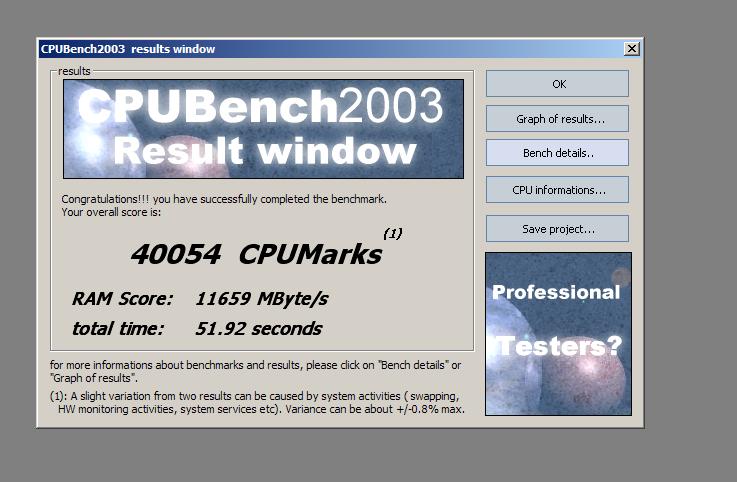The height and width of the screenshot is (482, 737).
Task: Click the variance footnote text at bottom
Action: 257,403
